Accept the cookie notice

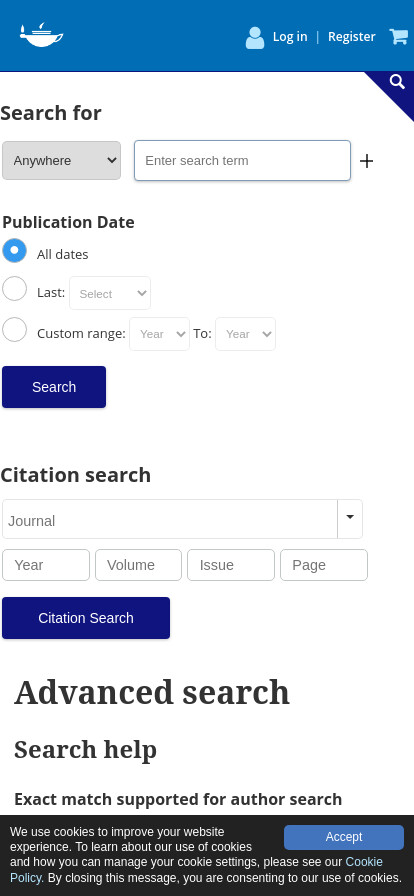pyautogui.click(x=344, y=837)
